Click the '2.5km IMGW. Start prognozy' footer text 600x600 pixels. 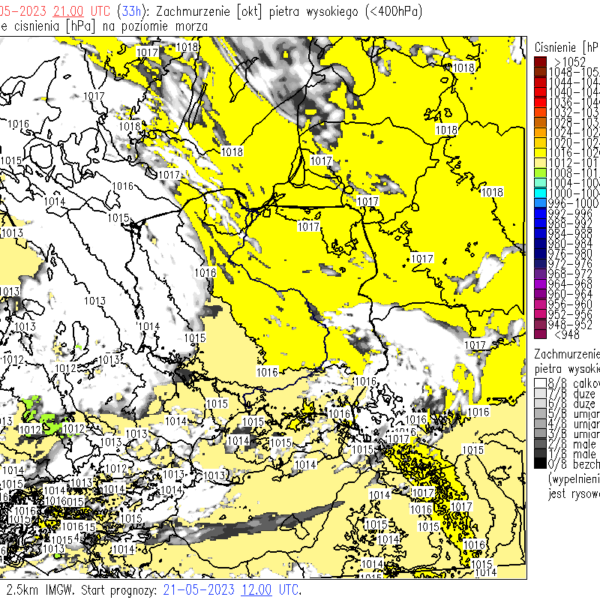[x=82, y=590]
